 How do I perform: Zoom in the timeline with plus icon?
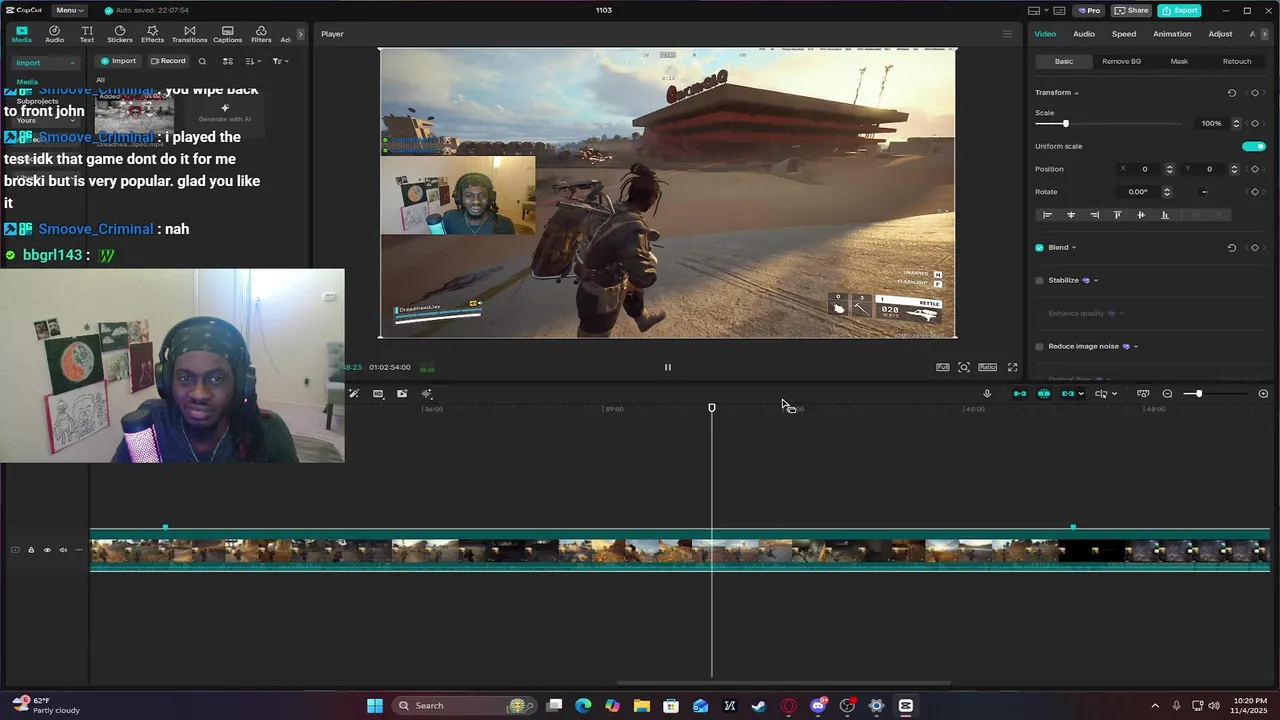coord(1263,394)
